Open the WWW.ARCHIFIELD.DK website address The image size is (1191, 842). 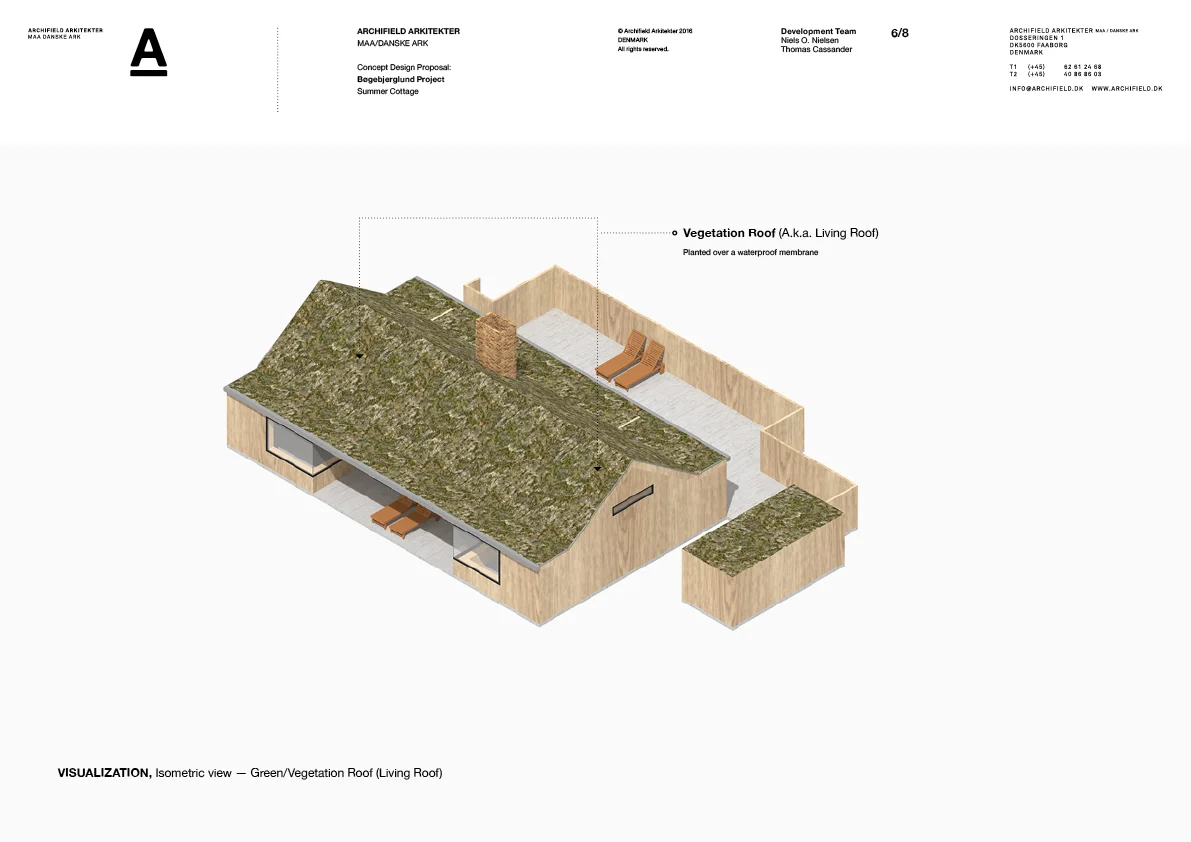pos(1126,89)
